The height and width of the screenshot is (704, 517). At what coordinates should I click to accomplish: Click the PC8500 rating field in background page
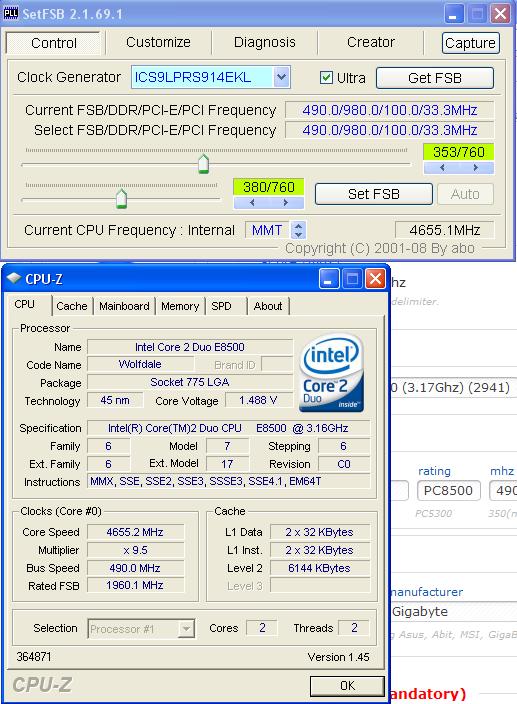(448, 490)
